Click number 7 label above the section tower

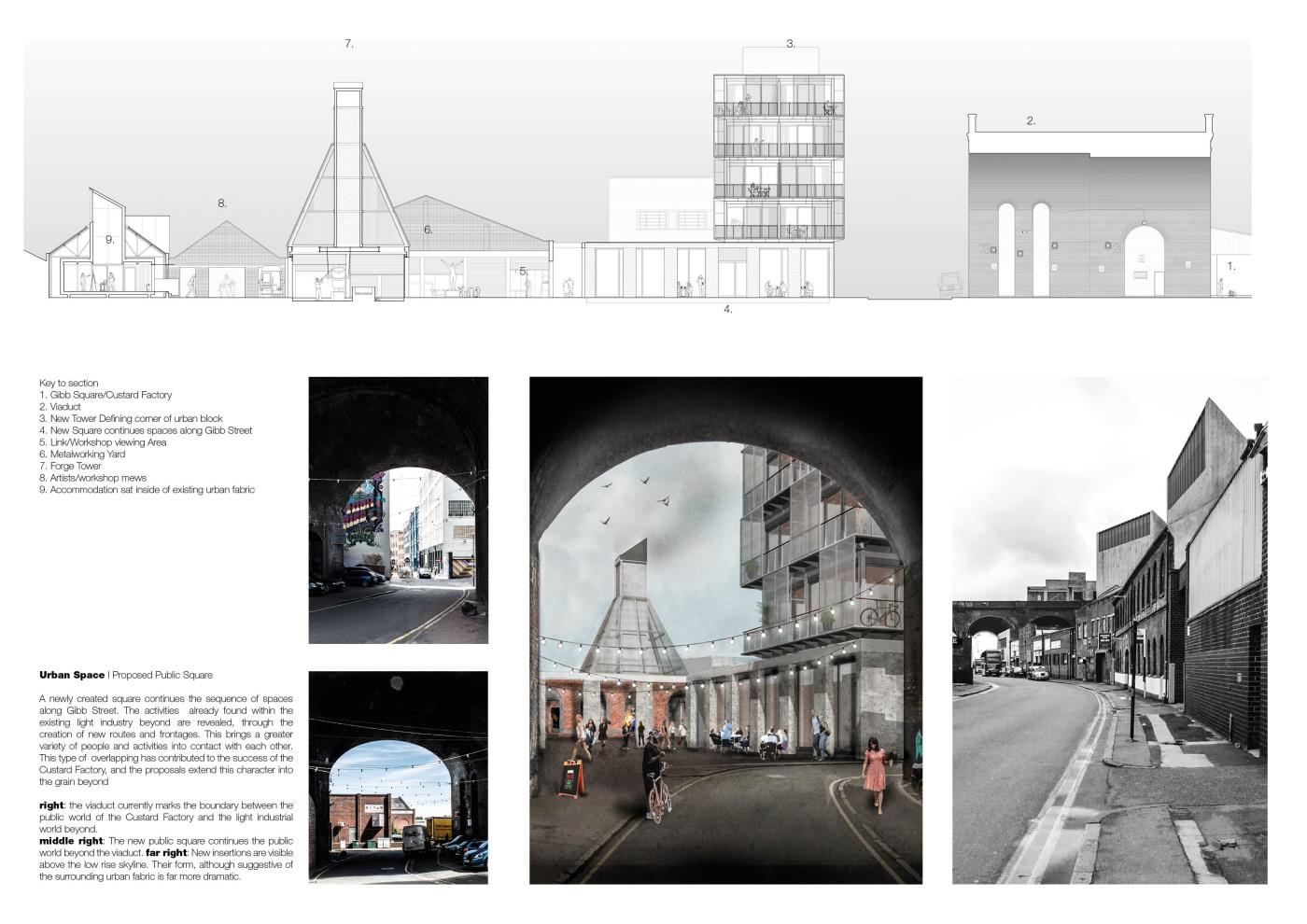click(348, 44)
